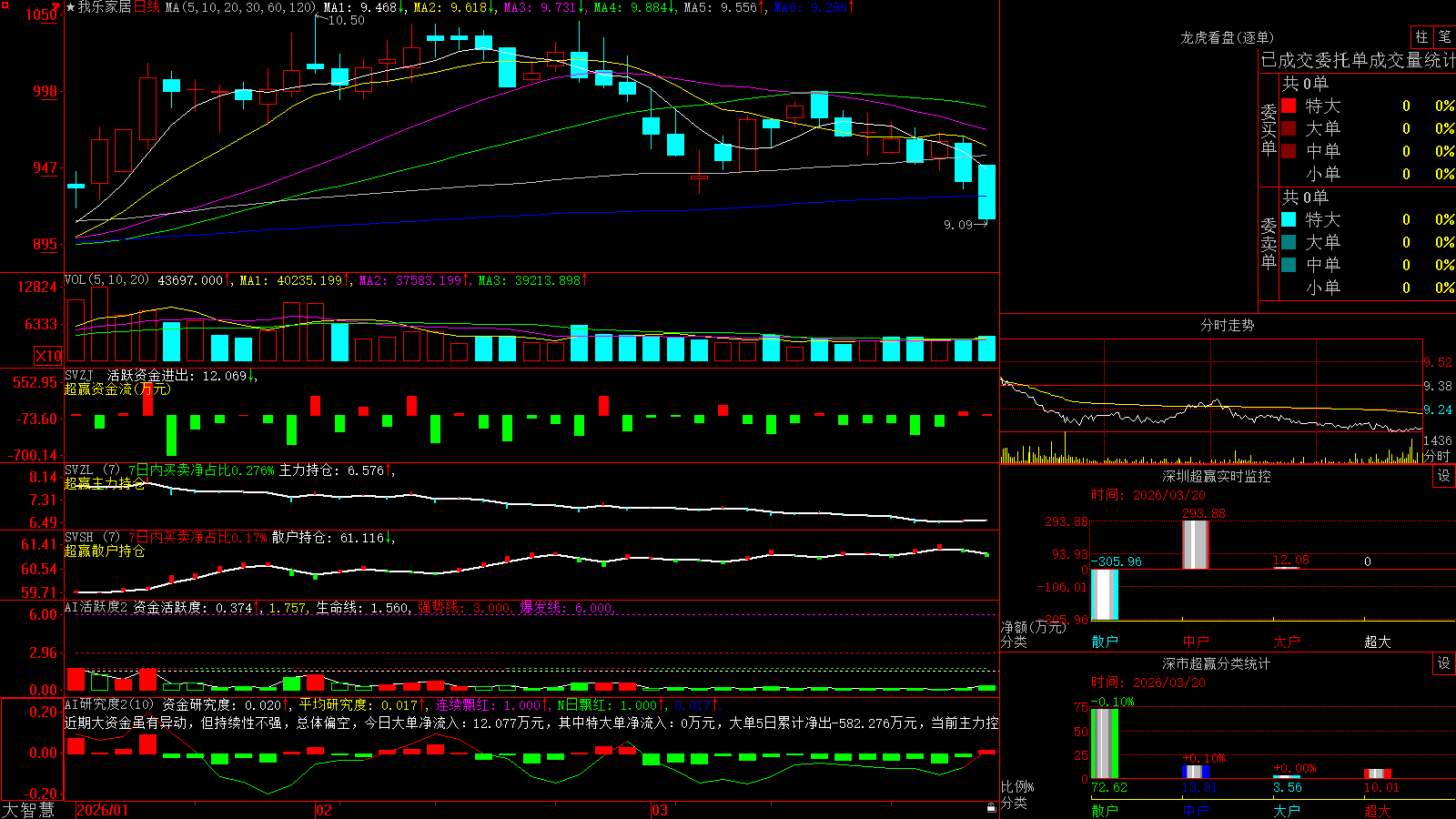Click the 散户 category under the 比例% chart

pyautogui.click(x=1105, y=810)
